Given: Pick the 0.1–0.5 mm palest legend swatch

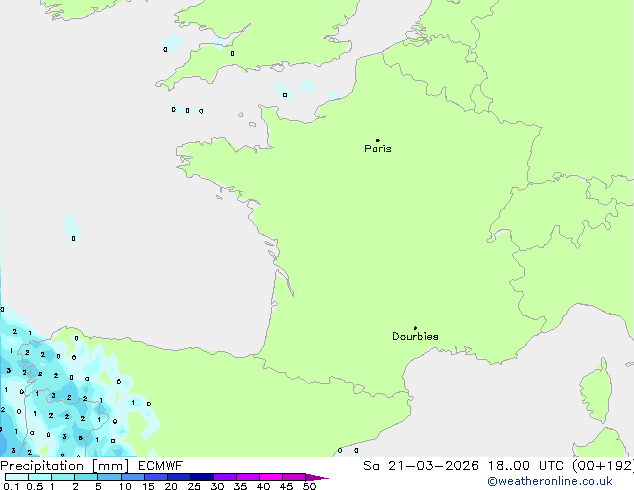Looking at the screenshot, I should (17, 477).
